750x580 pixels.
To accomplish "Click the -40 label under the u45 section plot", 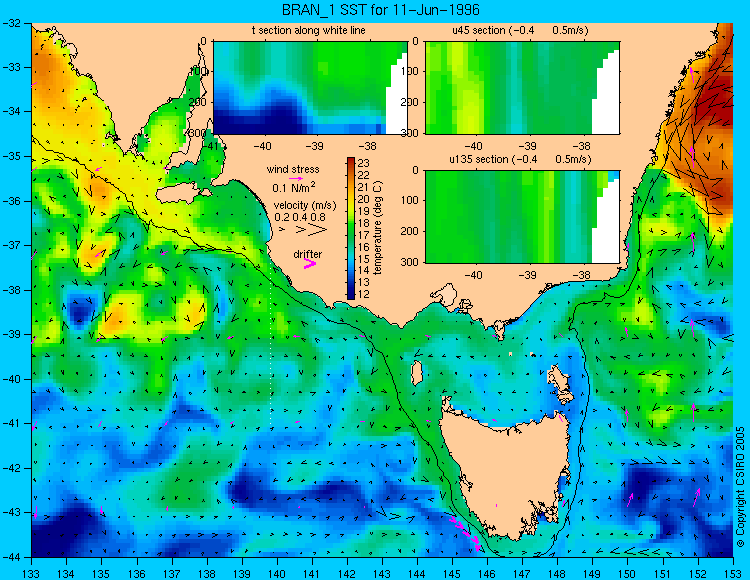I will coord(474,145).
